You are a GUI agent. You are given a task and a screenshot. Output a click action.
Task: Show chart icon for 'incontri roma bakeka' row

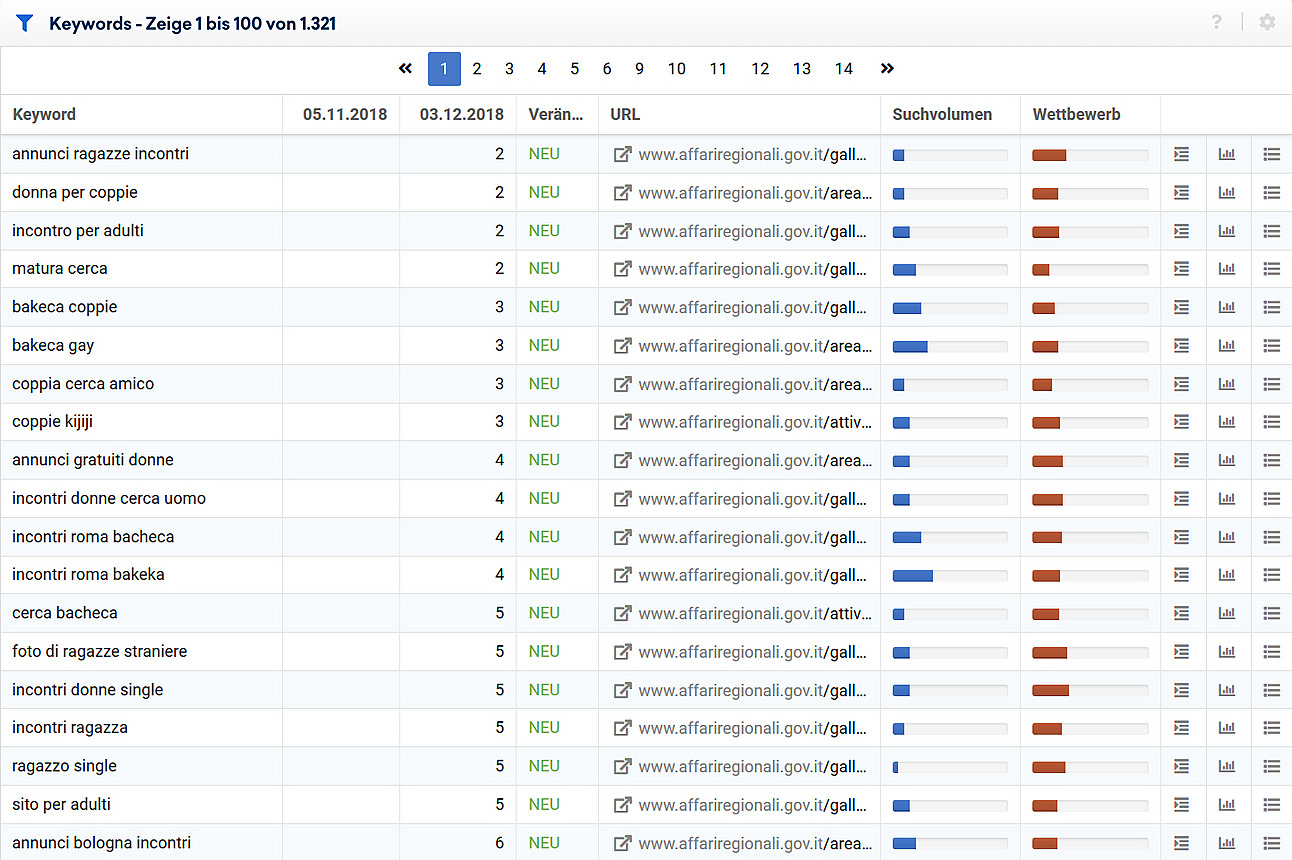[1226, 575]
